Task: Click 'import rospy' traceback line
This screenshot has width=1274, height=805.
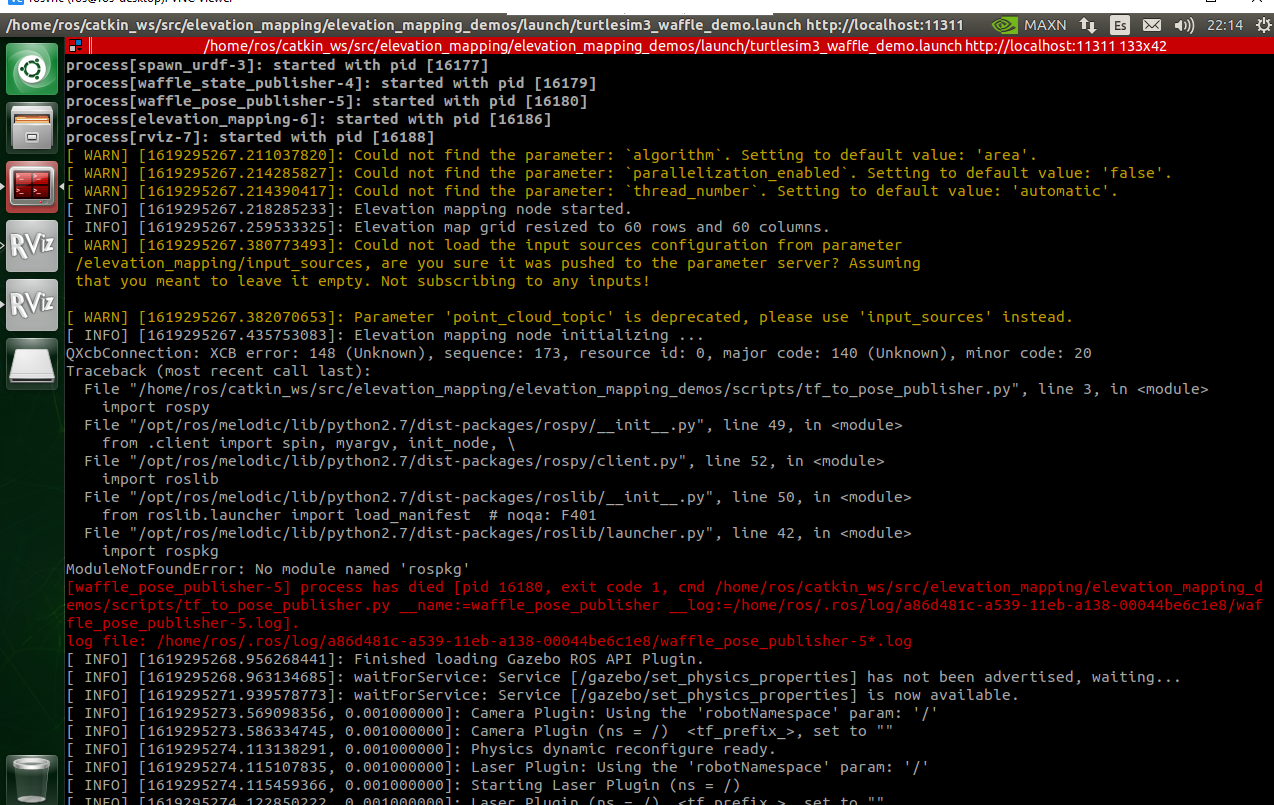Action: pyautogui.click(x=156, y=407)
